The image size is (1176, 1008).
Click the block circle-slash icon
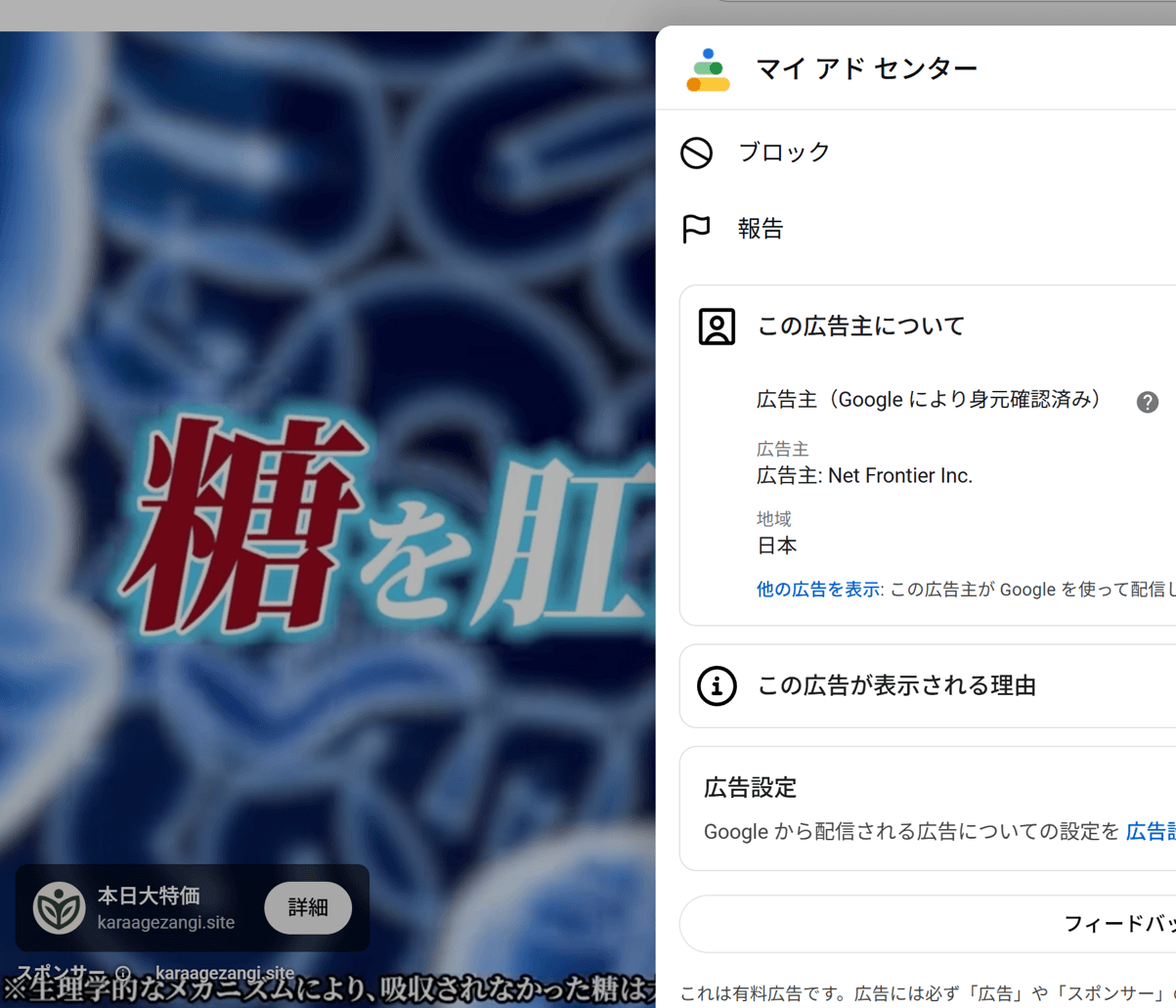coord(697,153)
